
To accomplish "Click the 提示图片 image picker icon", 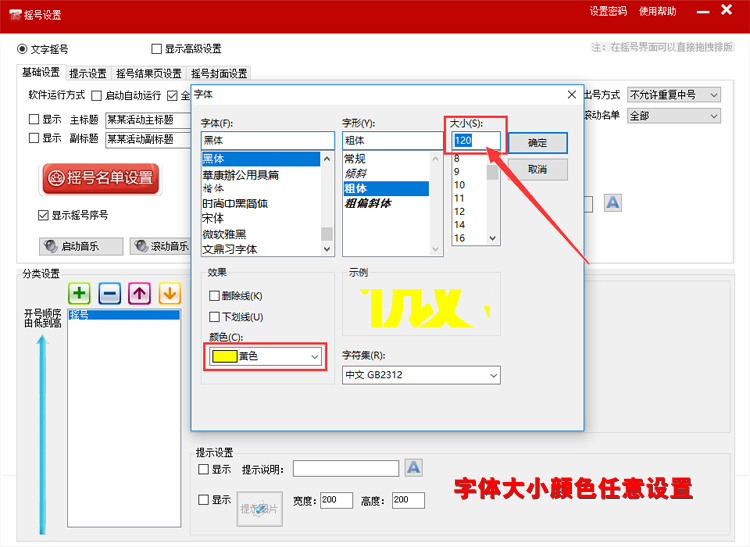I will coord(259,509).
